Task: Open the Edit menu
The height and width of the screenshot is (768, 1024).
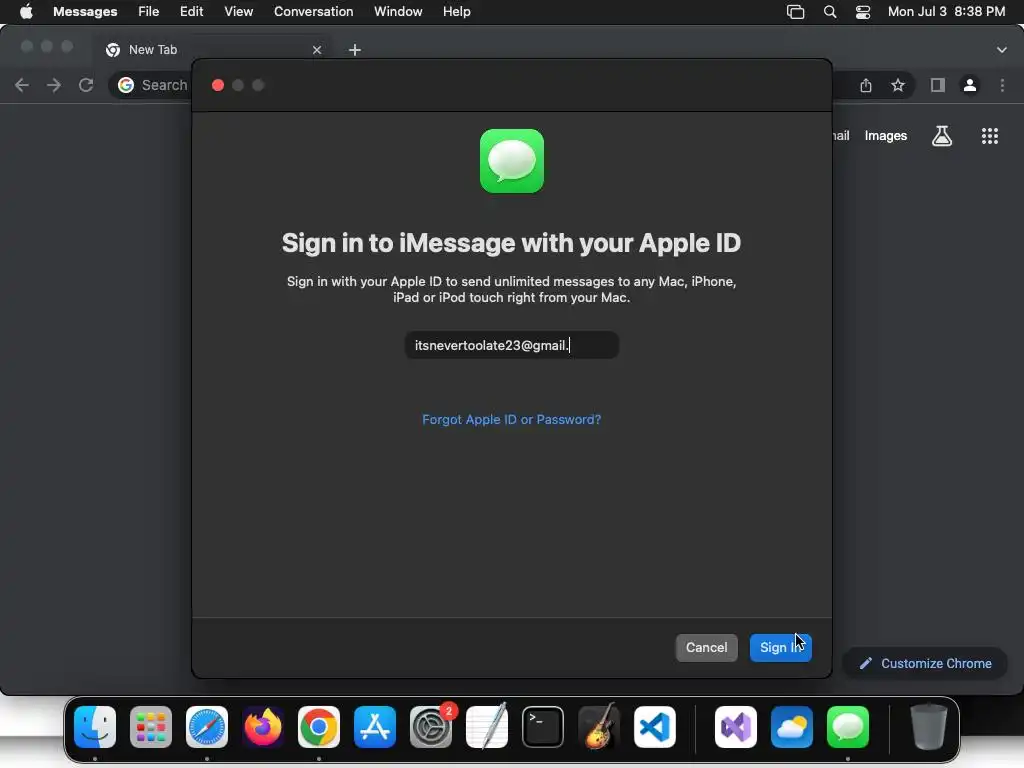Action: click(x=191, y=12)
